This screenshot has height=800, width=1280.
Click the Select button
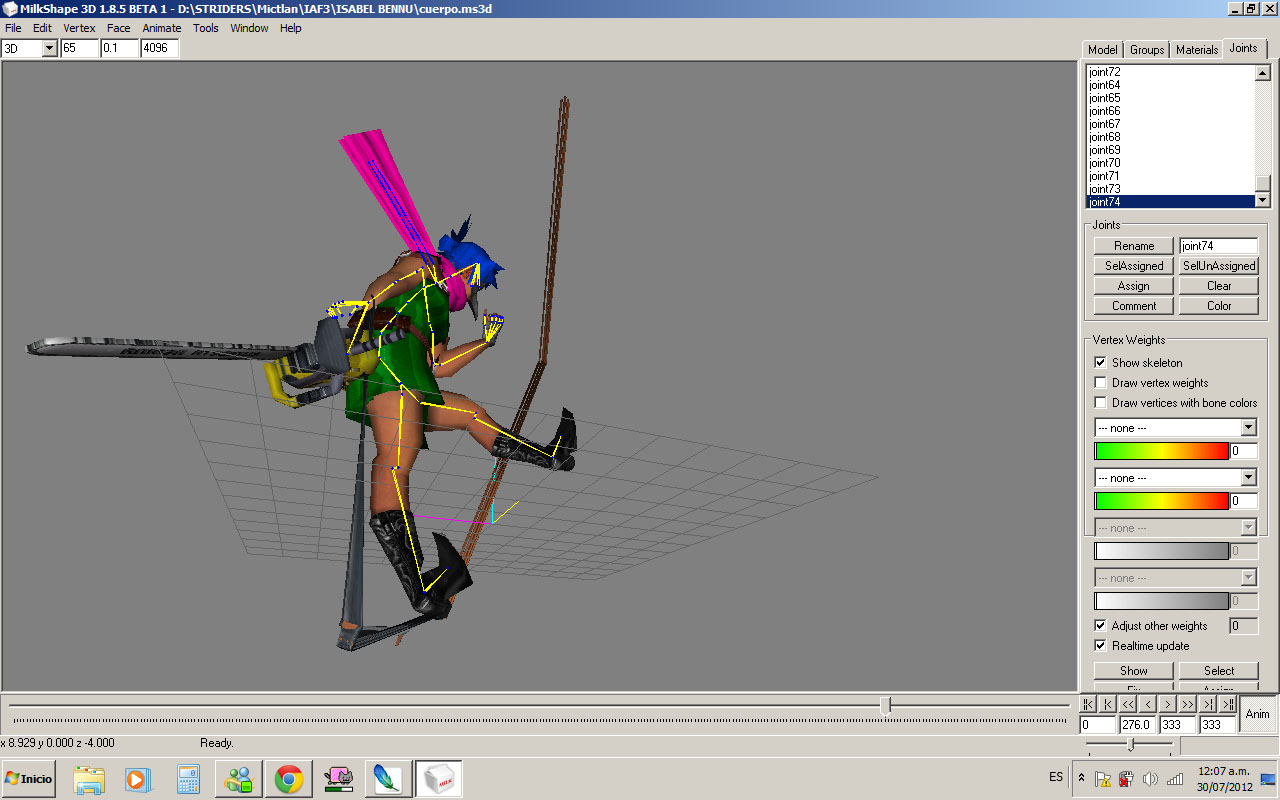click(1219, 671)
